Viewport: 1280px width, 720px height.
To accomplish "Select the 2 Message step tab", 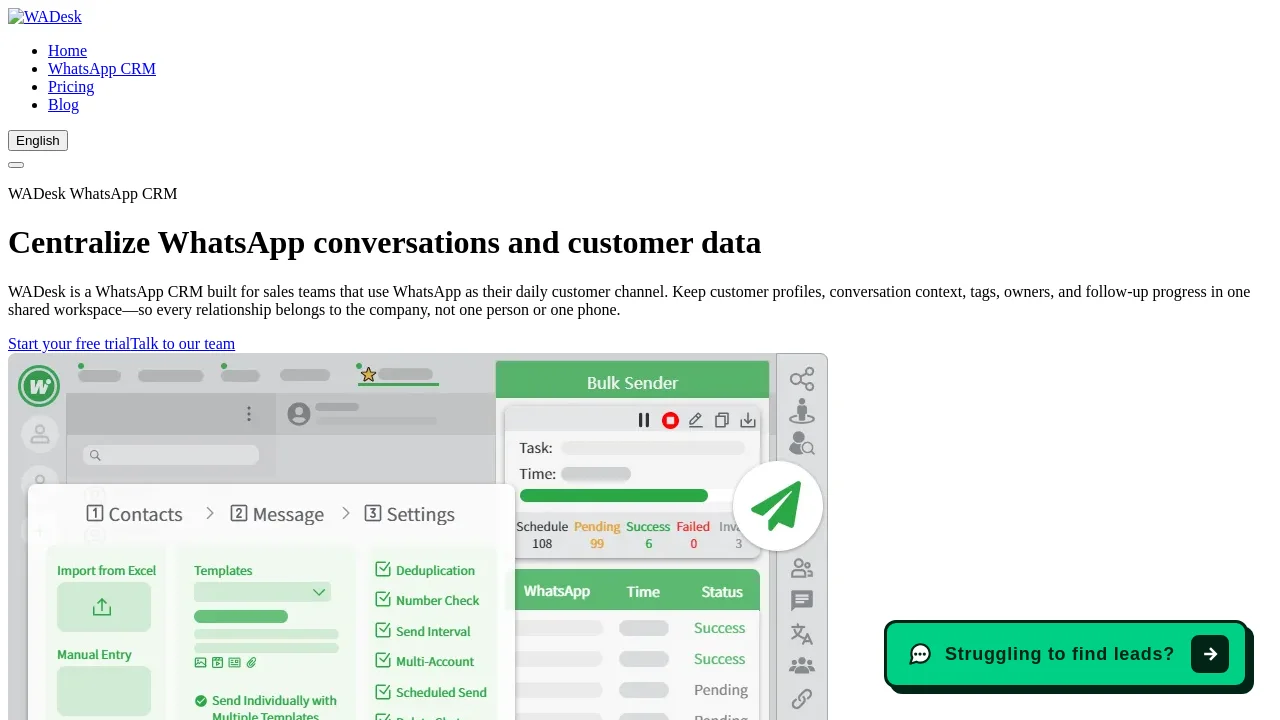I will point(277,514).
